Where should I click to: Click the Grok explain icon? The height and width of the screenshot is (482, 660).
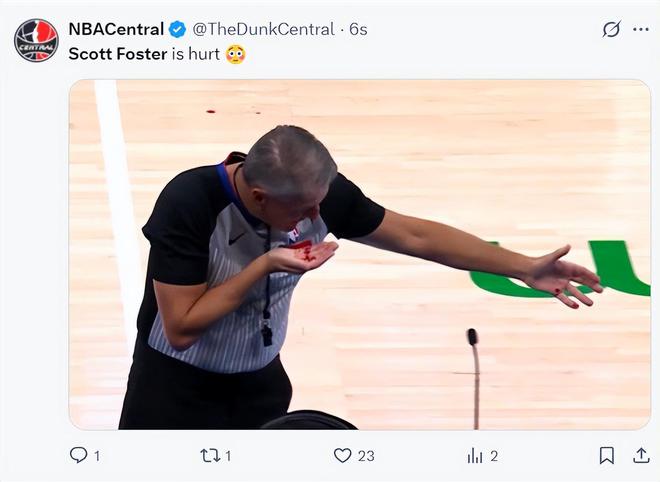tap(611, 29)
